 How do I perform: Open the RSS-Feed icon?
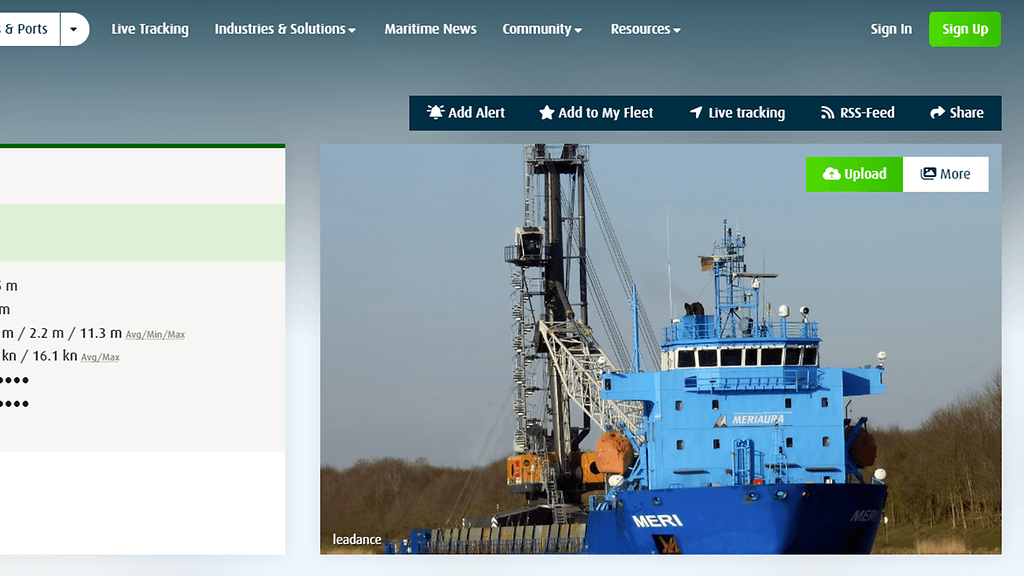point(827,113)
